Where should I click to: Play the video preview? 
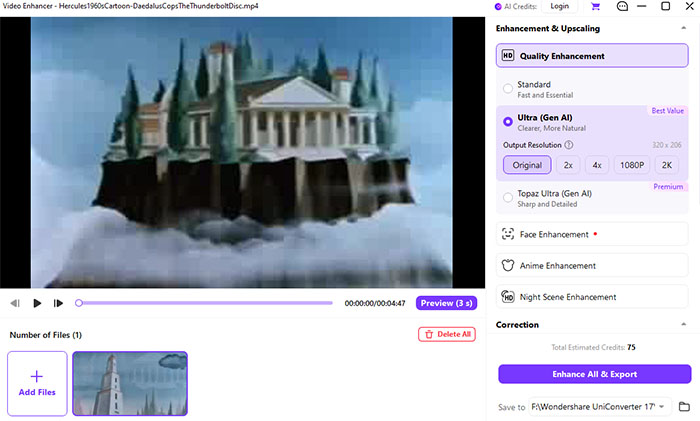click(x=37, y=303)
